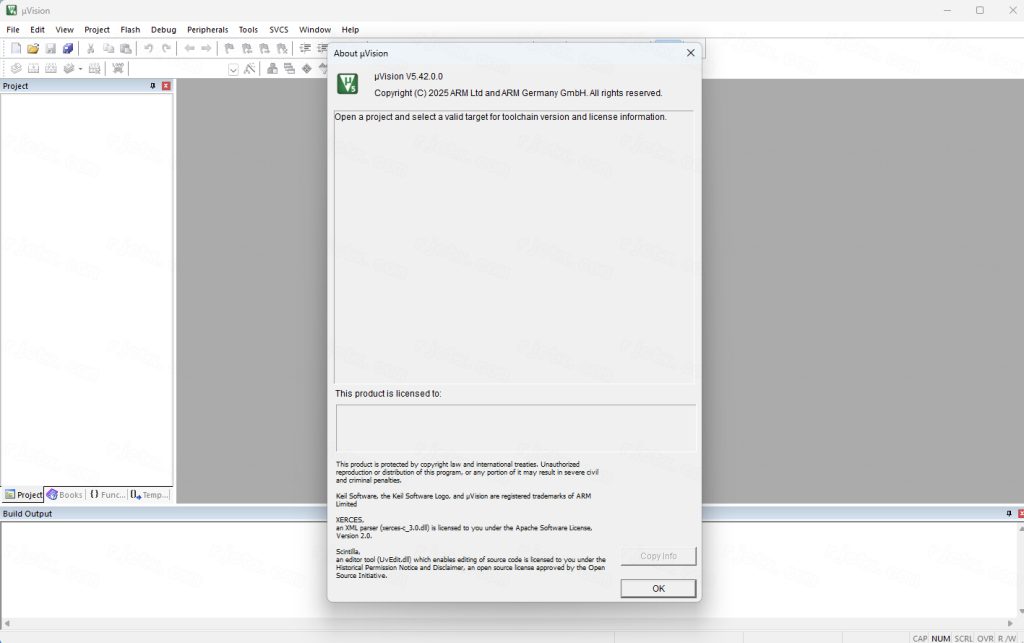The image size is (1024, 643).
Task: Open Options for Target wand icon
Action: pyautogui.click(x=249, y=68)
